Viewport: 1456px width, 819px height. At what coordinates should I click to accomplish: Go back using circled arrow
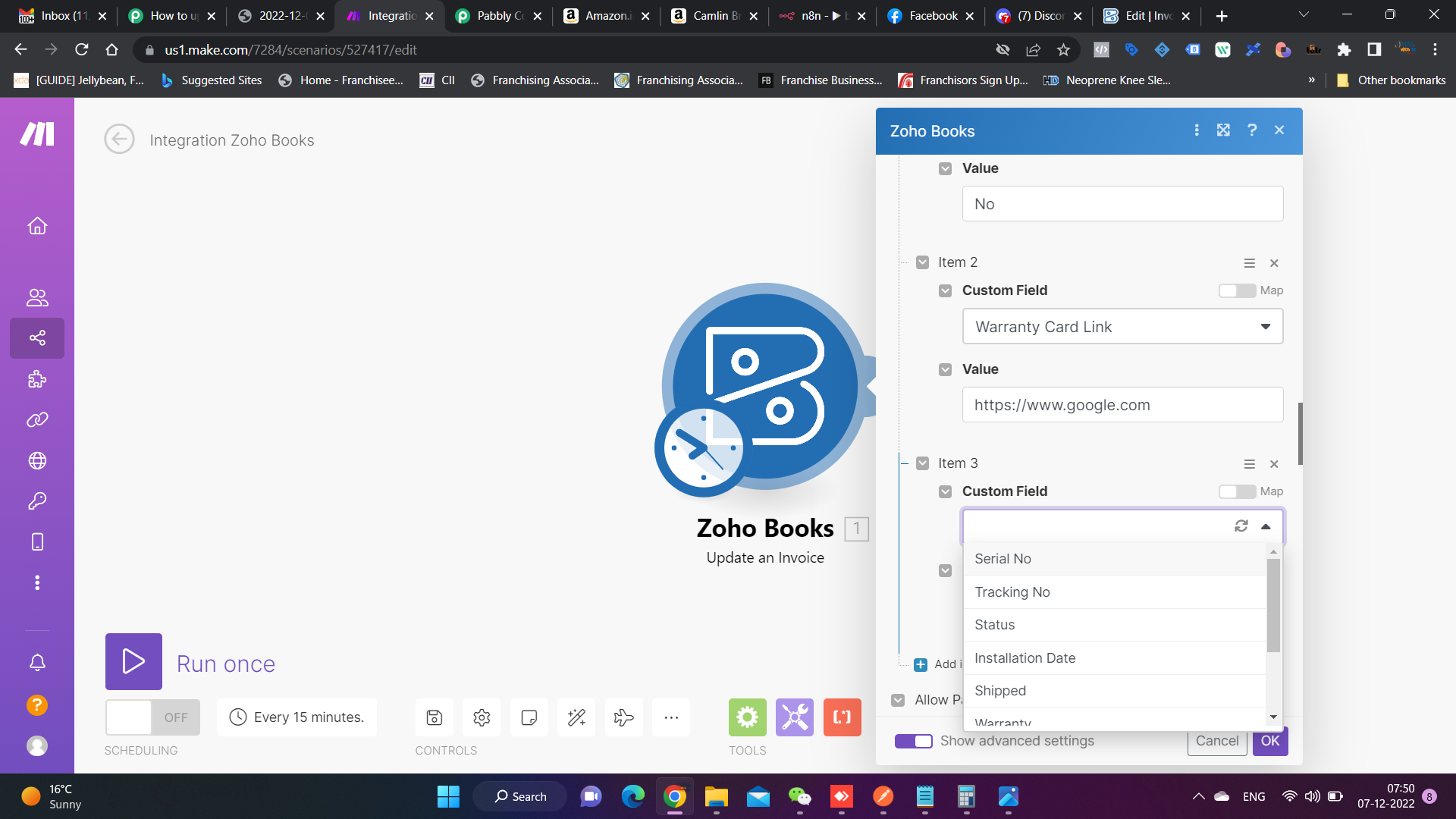tap(119, 140)
